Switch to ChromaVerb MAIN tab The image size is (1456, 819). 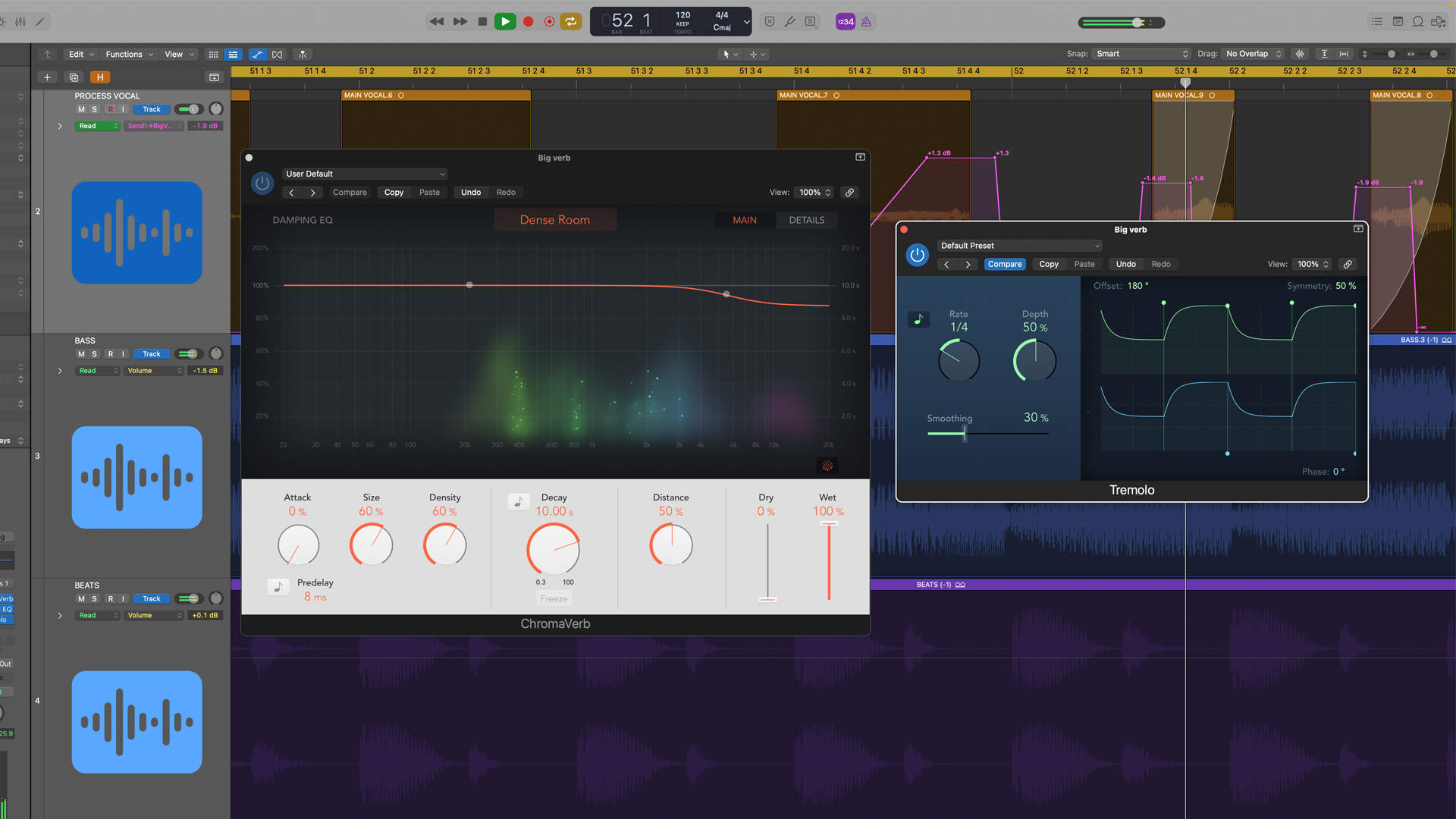pos(745,220)
